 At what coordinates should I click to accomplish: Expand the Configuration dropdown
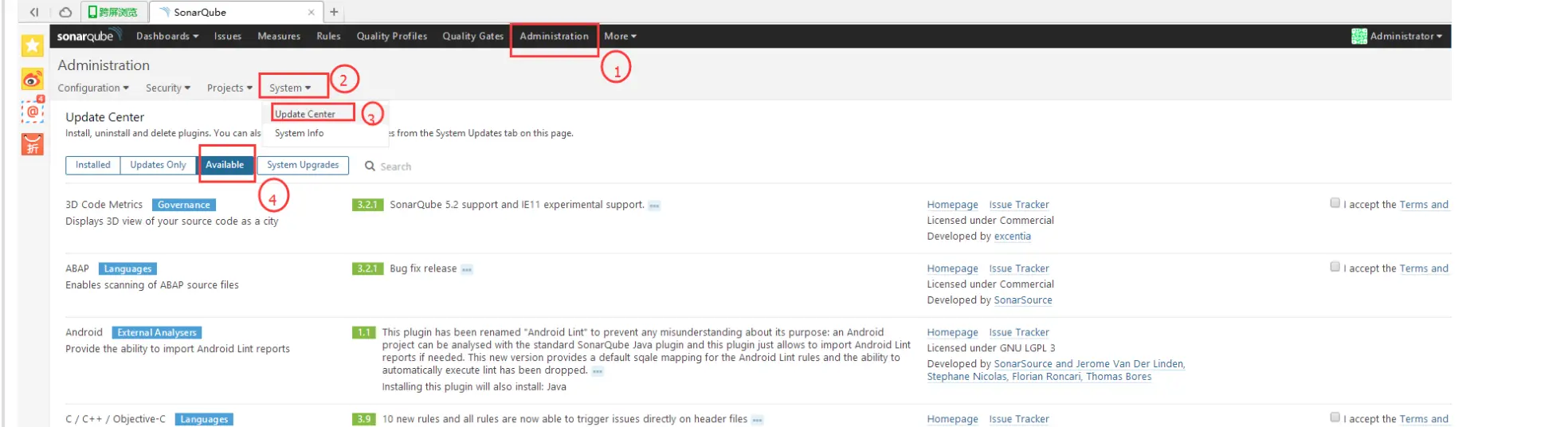coord(93,88)
